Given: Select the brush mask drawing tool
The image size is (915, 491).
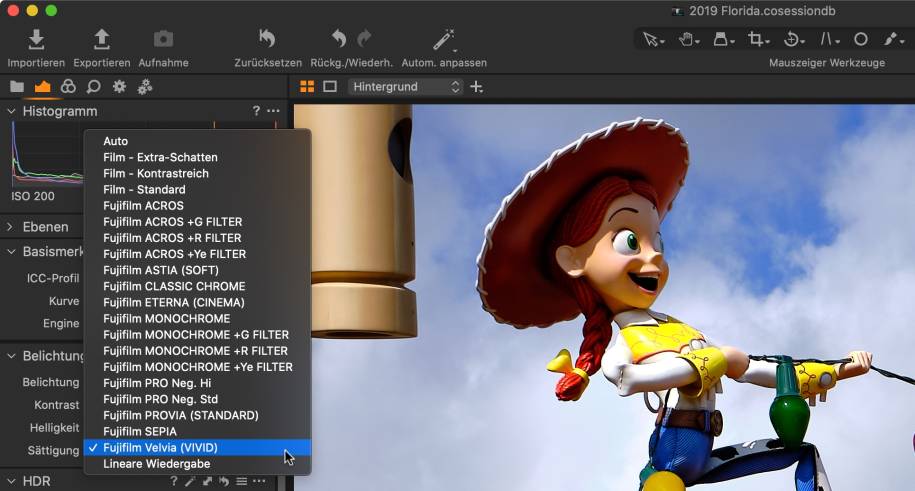Looking at the screenshot, I should 890,39.
